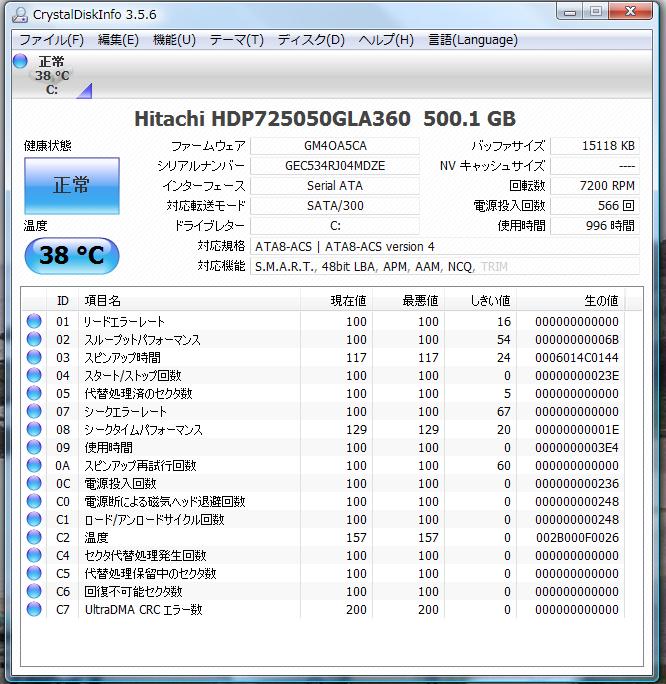Click status orb for C1 ロード/アンロードサイクル回数
The height and width of the screenshot is (684, 666).
34,519
